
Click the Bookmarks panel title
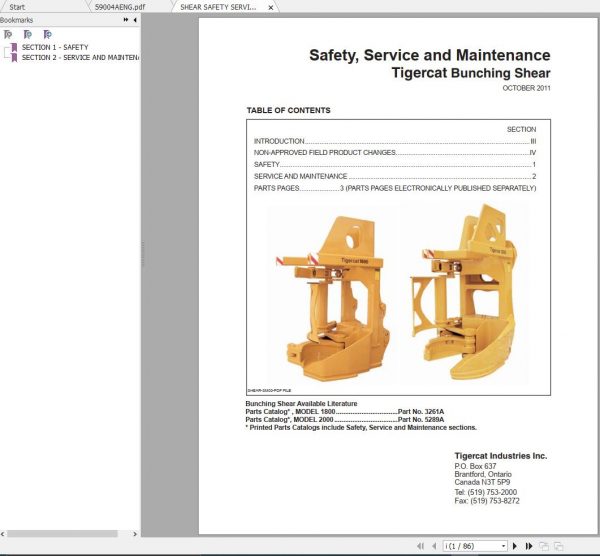(16, 20)
